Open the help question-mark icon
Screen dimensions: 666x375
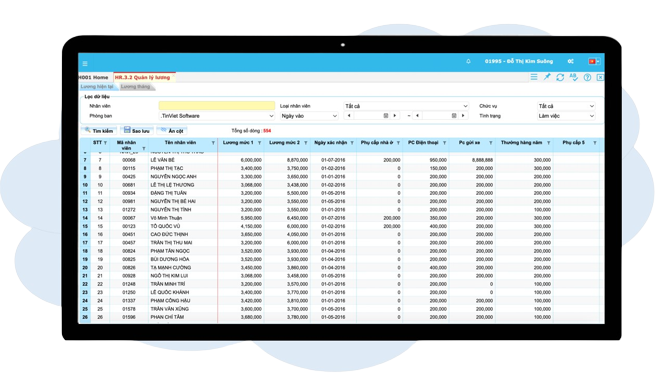tap(587, 77)
